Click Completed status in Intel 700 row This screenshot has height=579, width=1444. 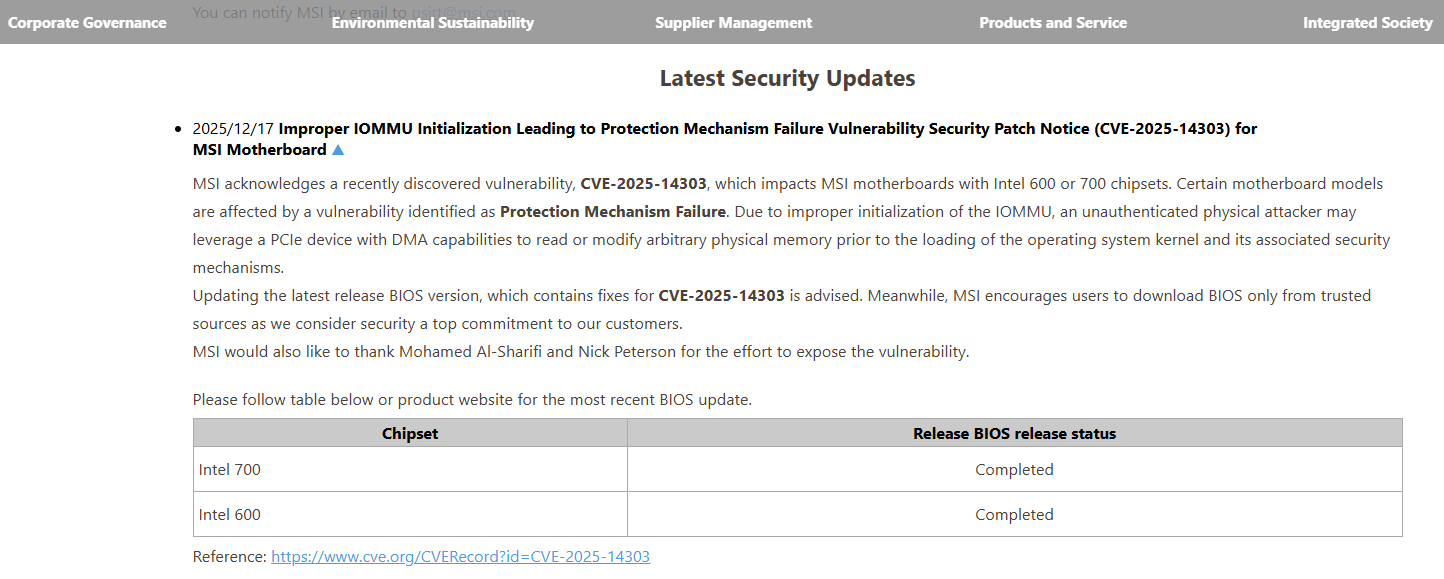coord(1014,470)
